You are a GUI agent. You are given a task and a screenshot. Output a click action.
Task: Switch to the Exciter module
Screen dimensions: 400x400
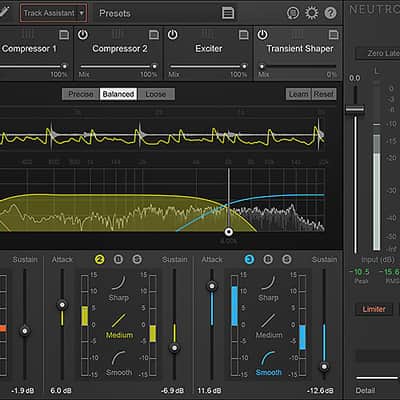point(209,49)
